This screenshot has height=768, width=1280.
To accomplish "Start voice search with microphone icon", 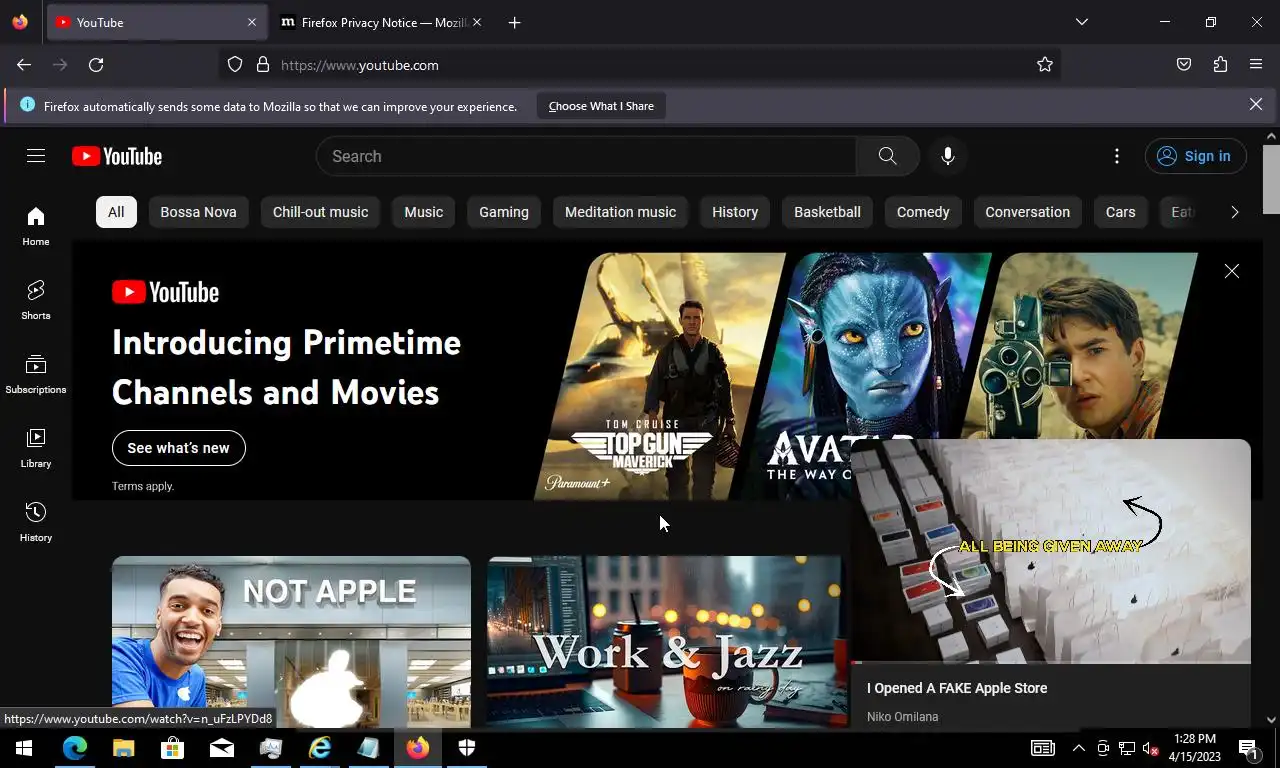I will tap(948, 156).
